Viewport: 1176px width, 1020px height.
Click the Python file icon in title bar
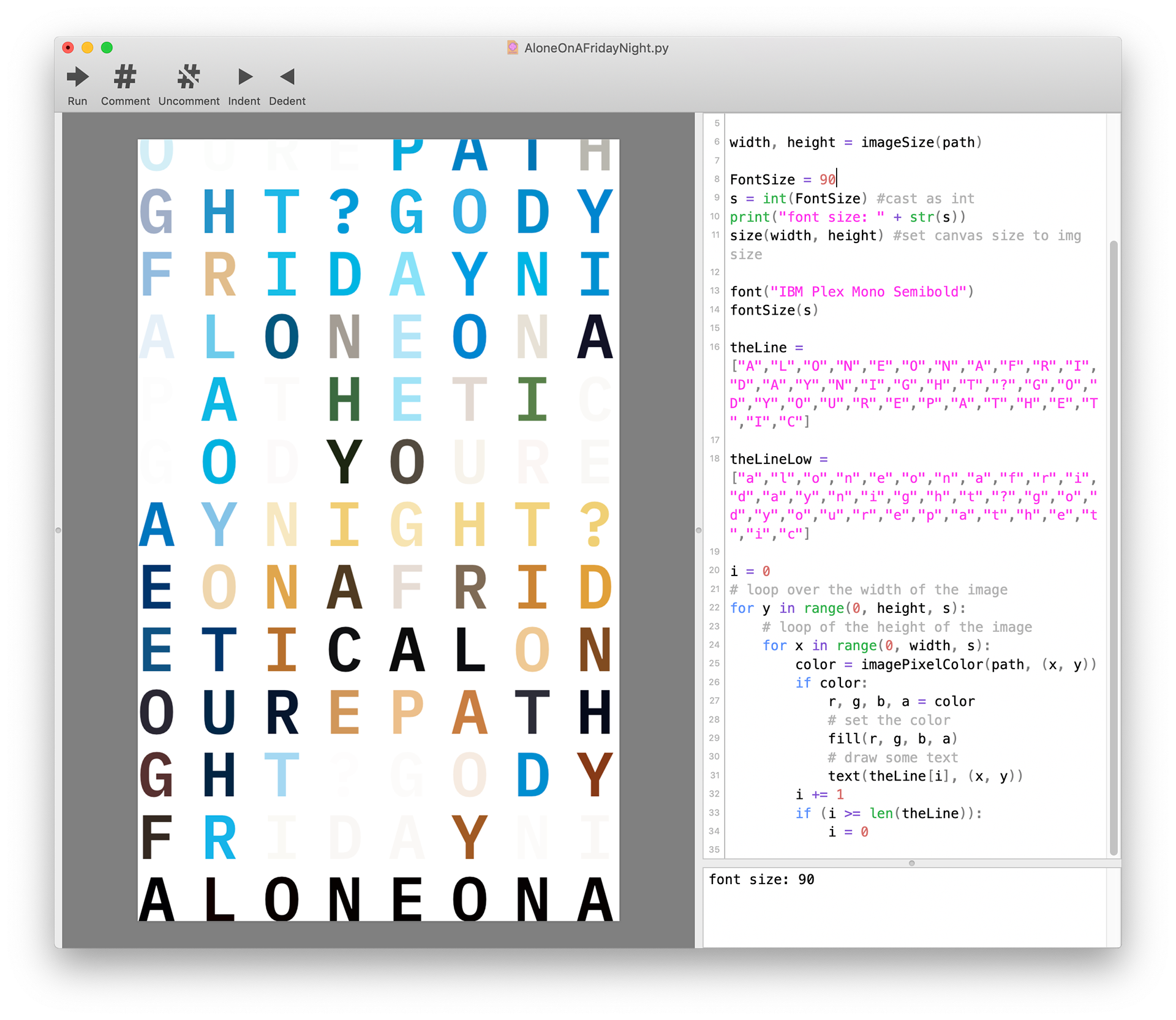(513, 48)
